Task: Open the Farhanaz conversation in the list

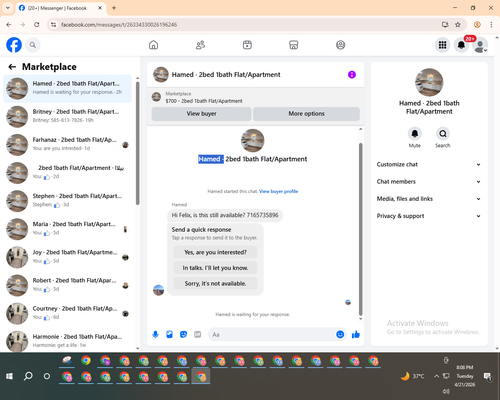Action: [x=68, y=145]
